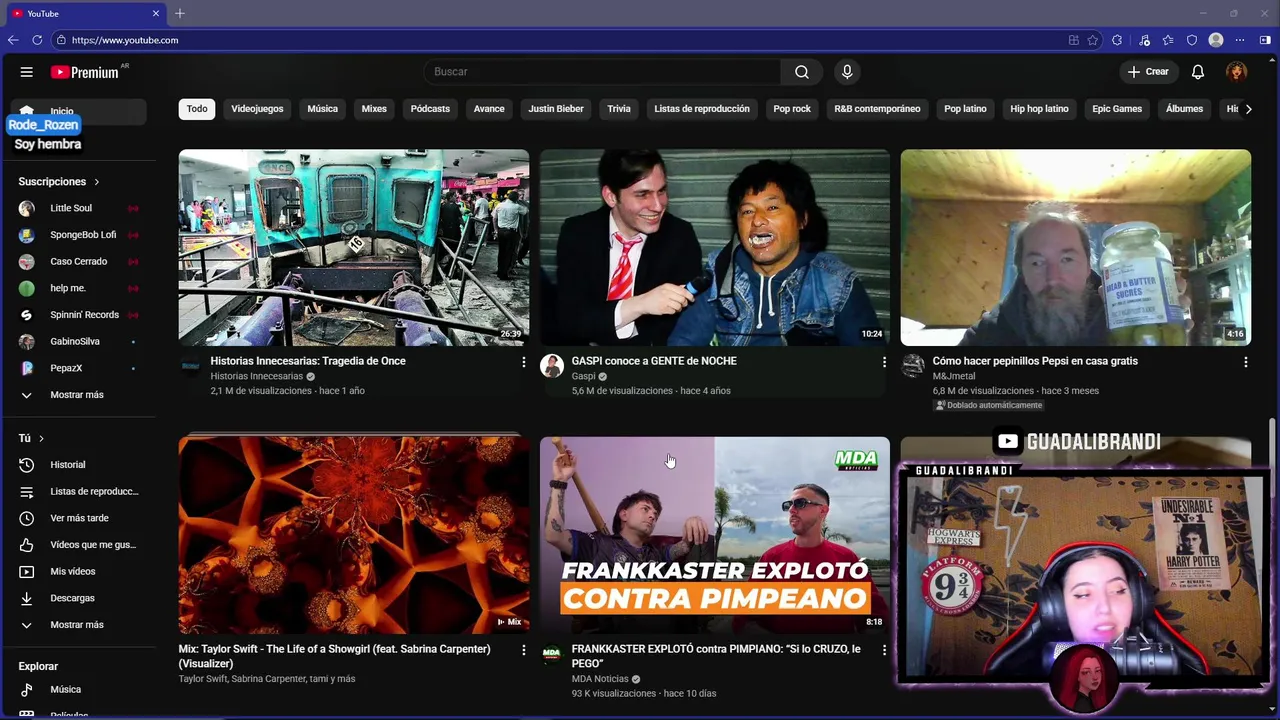
Task: Open Little Soul channel subscription
Action: (79, 208)
